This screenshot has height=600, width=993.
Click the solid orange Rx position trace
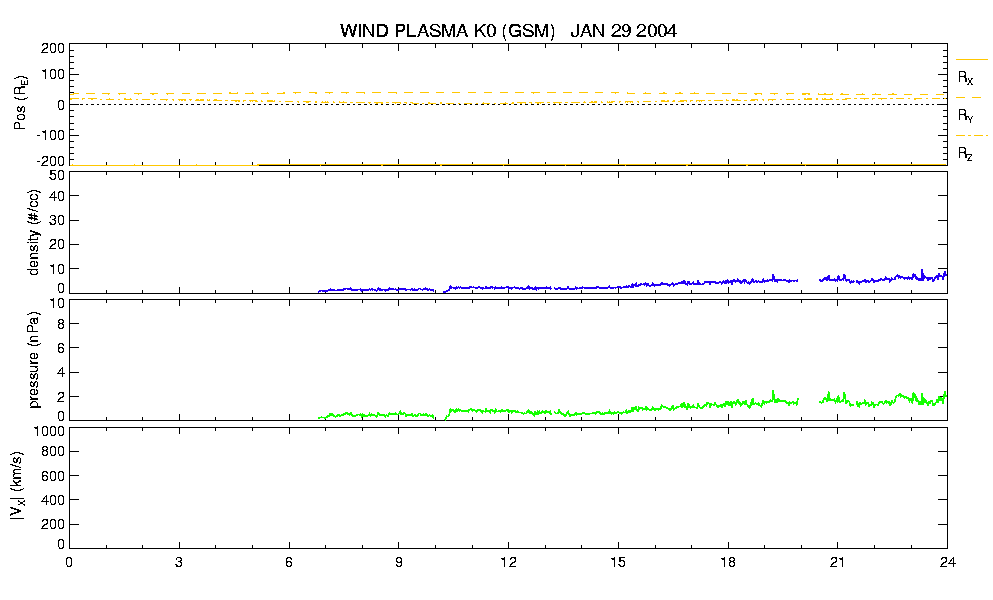tap(509, 165)
